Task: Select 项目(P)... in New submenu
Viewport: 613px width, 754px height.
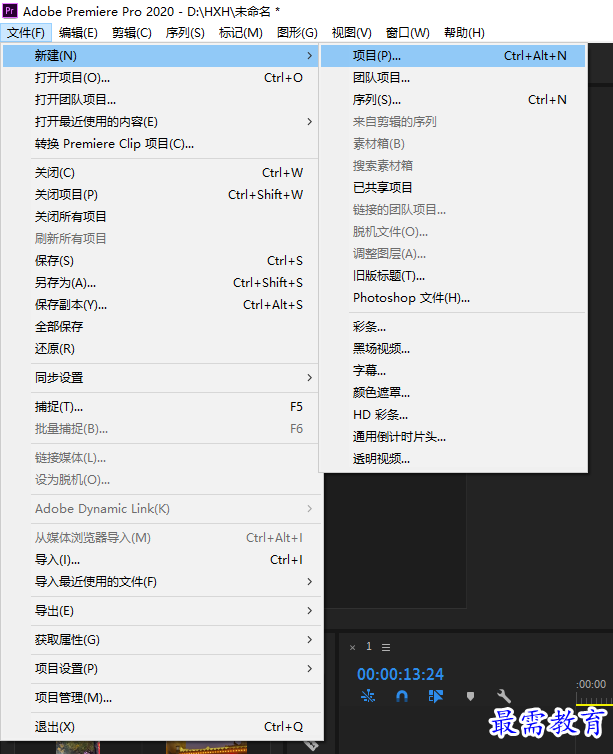Action: coord(453,56)
